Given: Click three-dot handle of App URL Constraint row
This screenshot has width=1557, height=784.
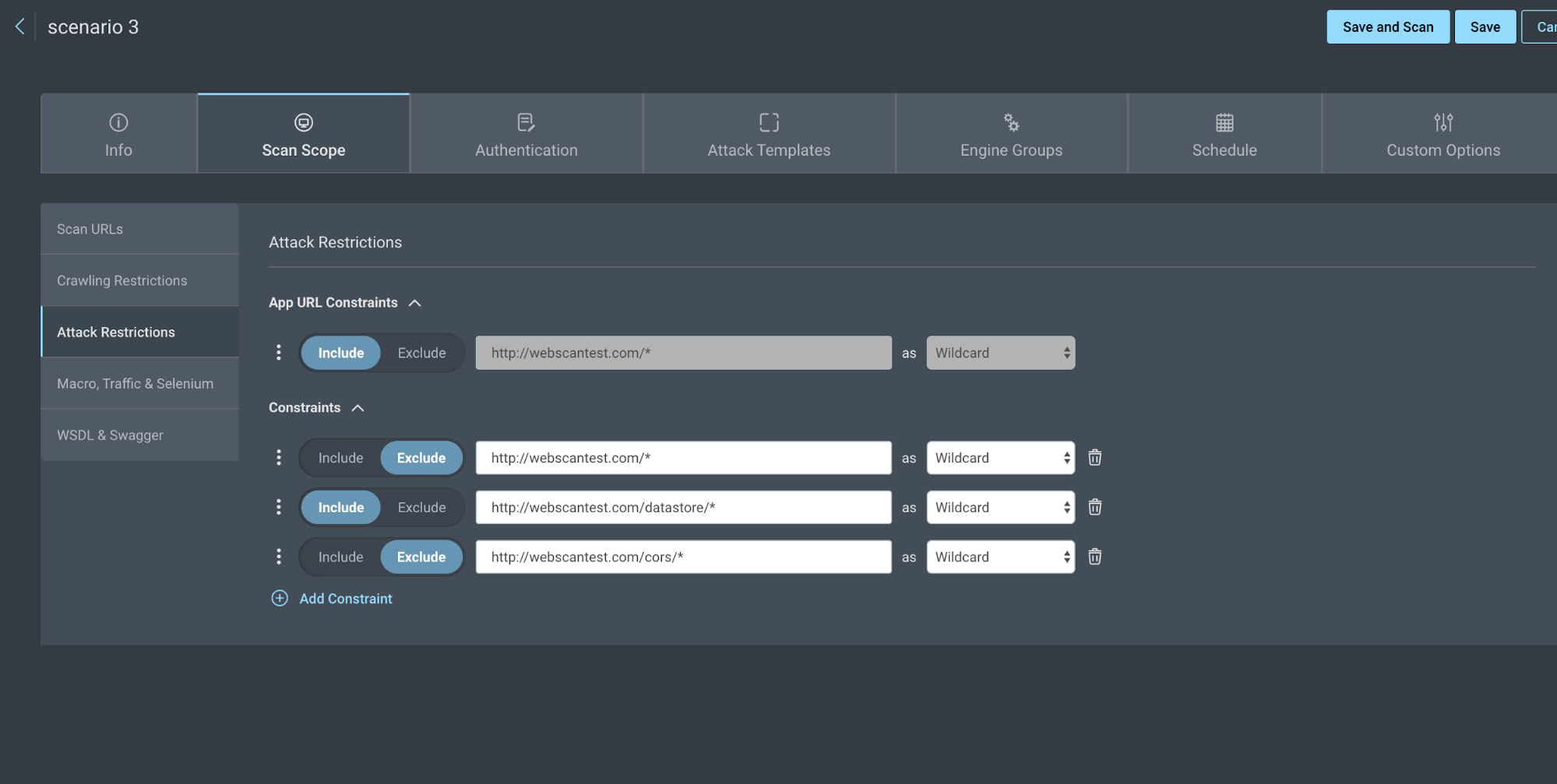Looking at the screenshot, I should [279, 353].
